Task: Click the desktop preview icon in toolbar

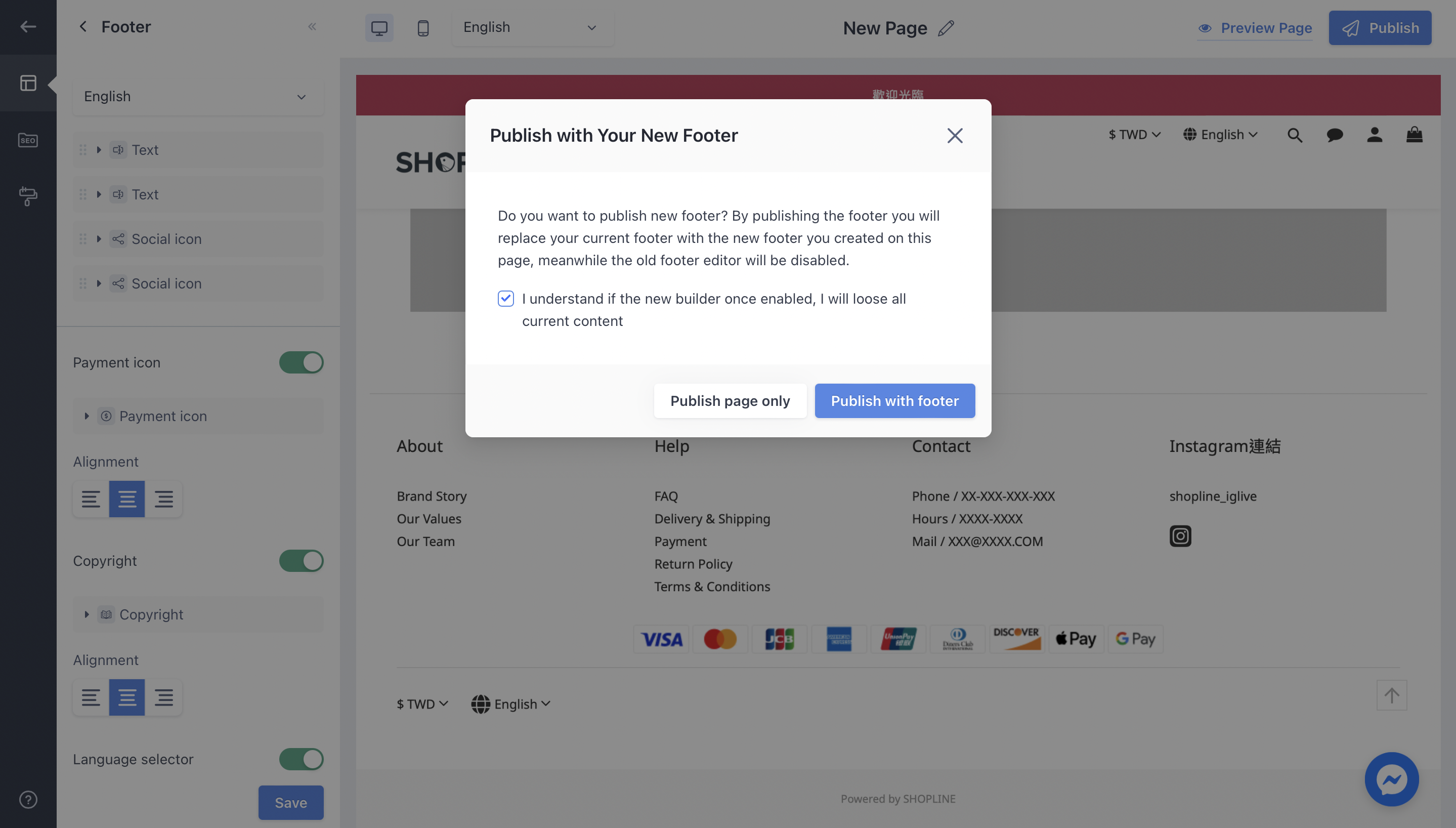Action: pos(379,27)
